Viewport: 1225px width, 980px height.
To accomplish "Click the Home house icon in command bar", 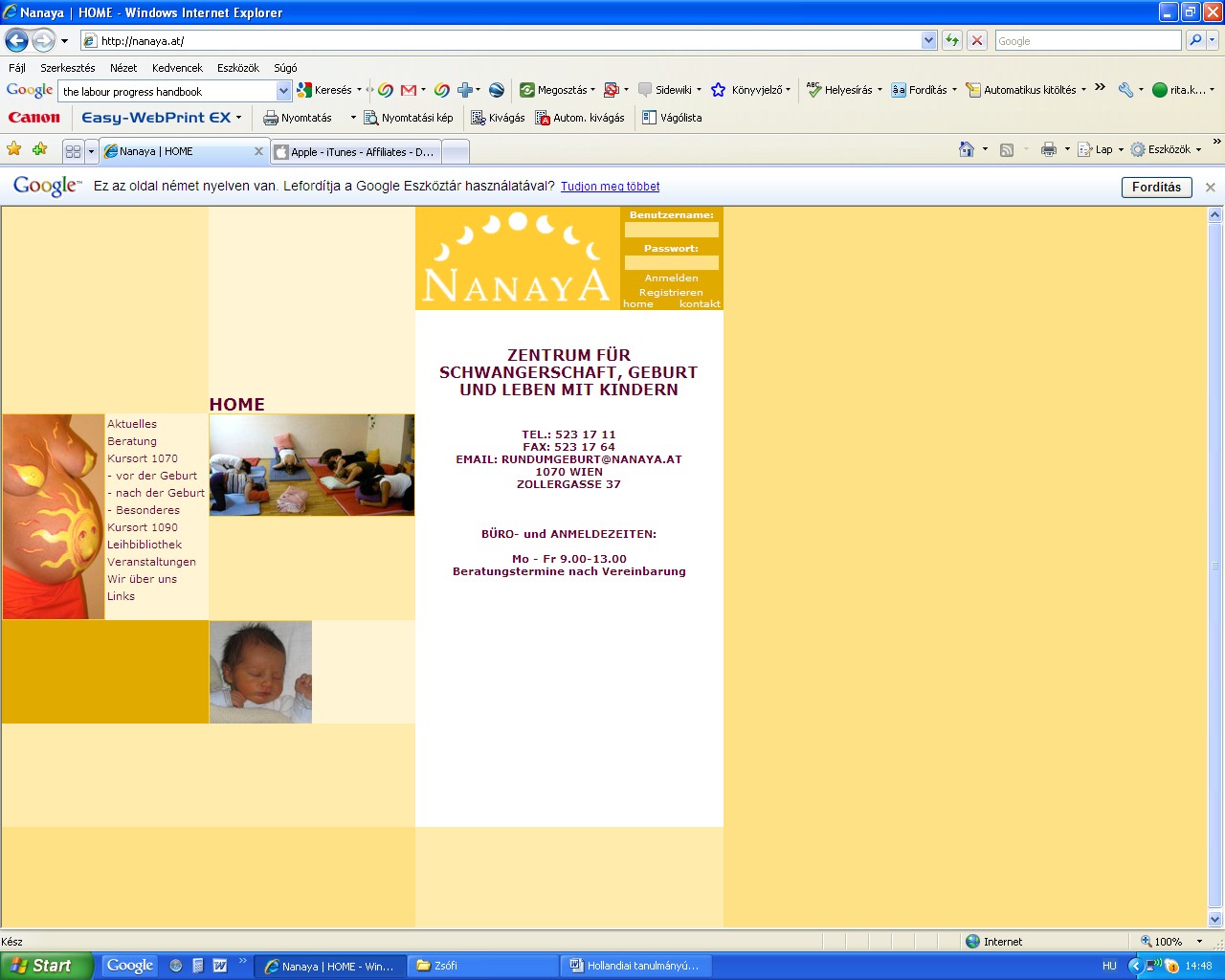I will (967, 149).
